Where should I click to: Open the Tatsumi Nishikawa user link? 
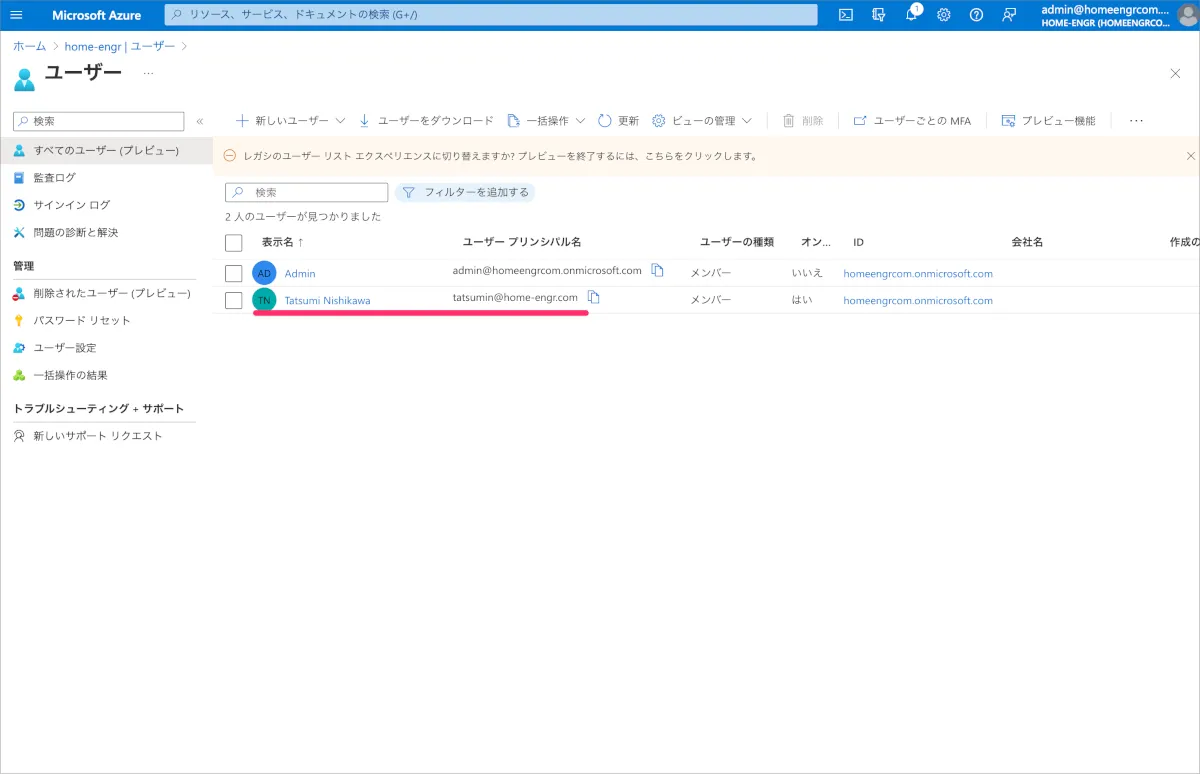[x=327, y=300]
